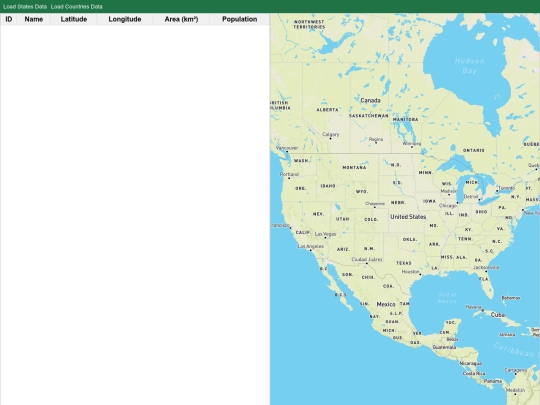The height and width of the screenshot is (405, 540).
Task: Click the Nicaragua label on map
Action: 470,363
